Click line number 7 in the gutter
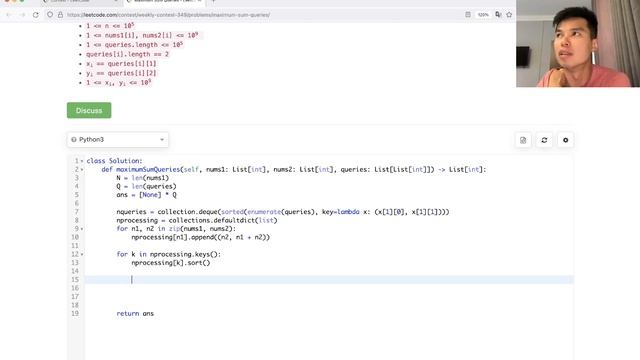 click(x=76, y=212)
